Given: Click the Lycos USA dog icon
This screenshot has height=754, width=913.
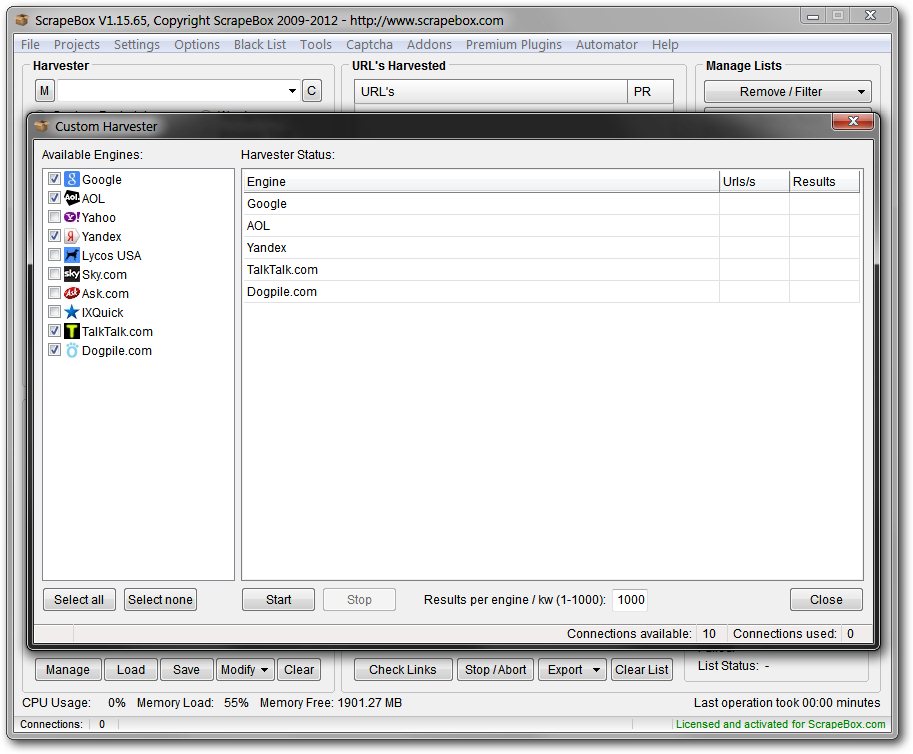Looking at the screenshot, I should click(72, 256).
